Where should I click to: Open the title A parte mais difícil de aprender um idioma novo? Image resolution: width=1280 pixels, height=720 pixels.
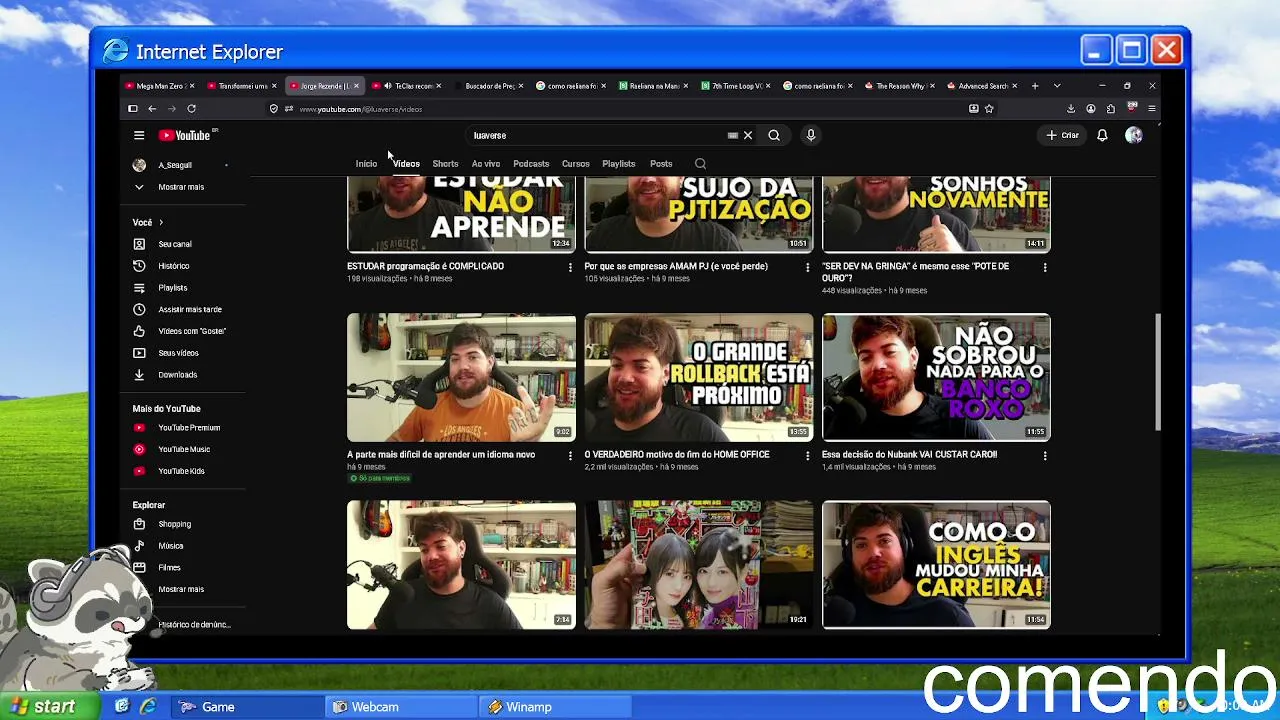point(441,455)
